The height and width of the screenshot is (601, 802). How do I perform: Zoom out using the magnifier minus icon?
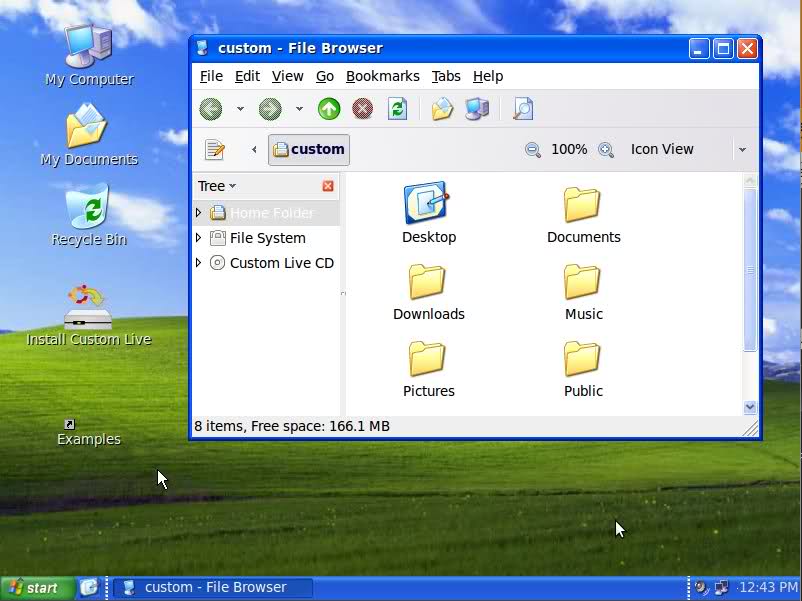[533, 149]
